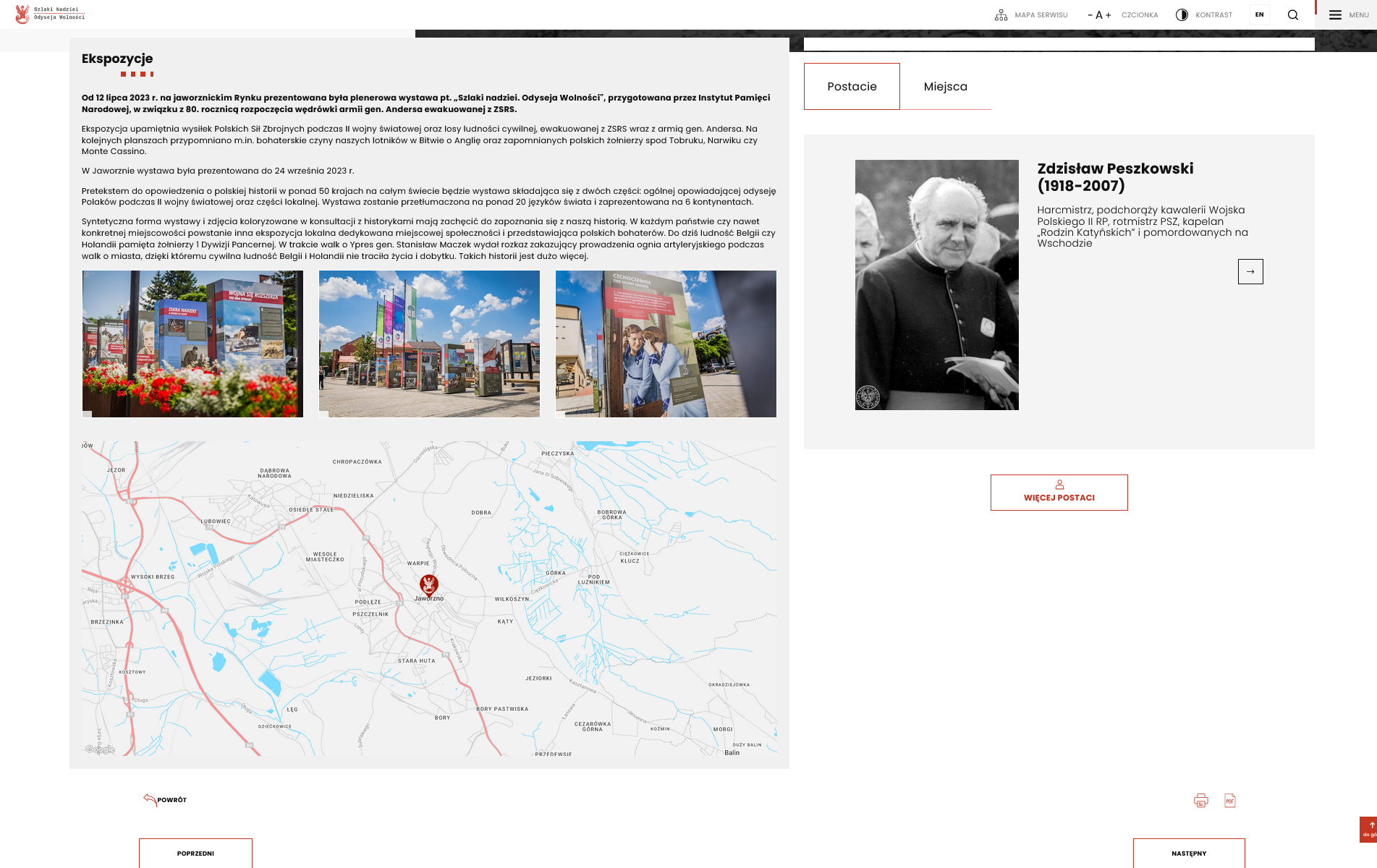Increase font size with plus button

click(x=1108, y=15)
